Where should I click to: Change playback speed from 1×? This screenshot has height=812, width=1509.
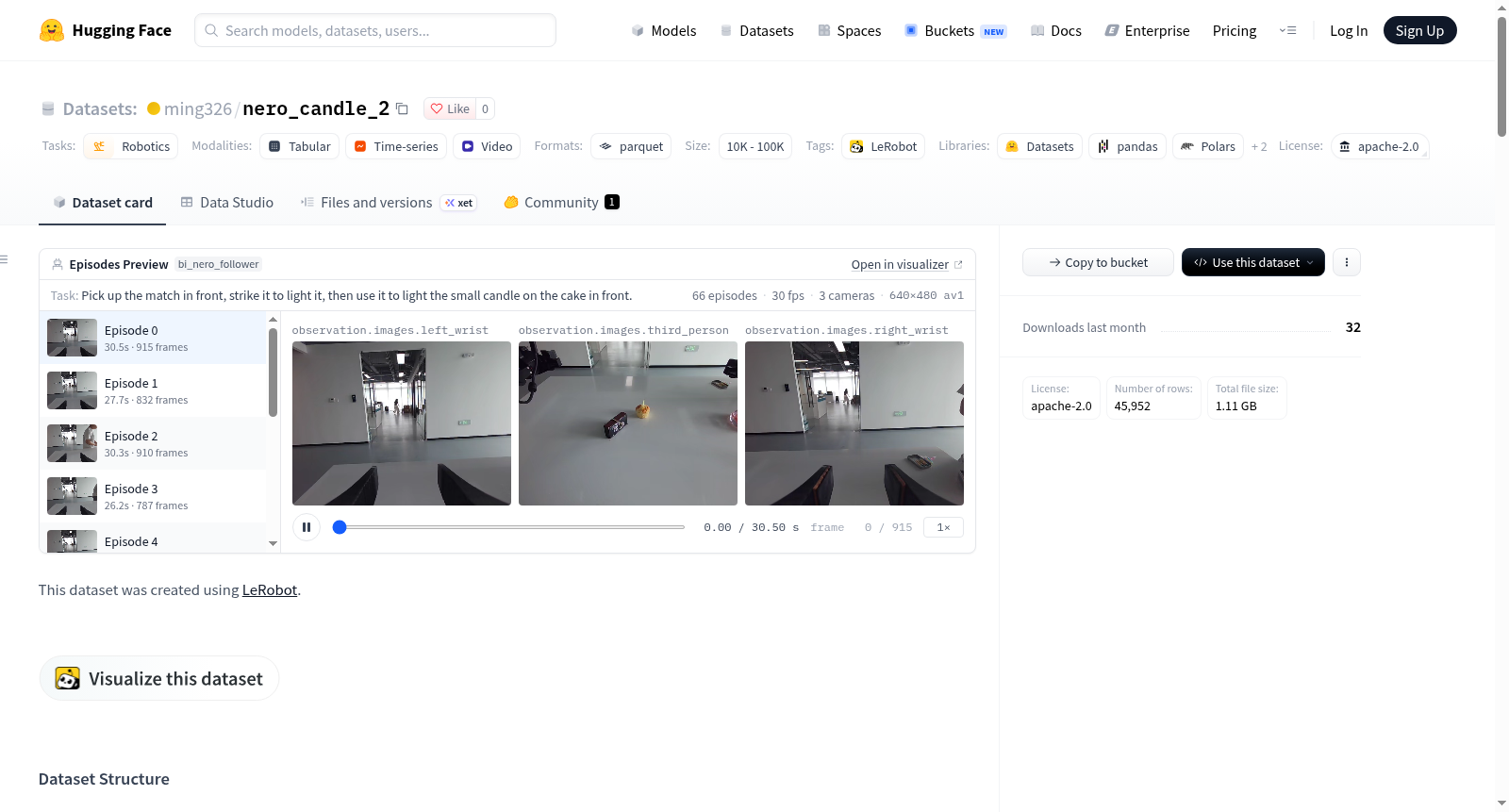tap(943, 527)
